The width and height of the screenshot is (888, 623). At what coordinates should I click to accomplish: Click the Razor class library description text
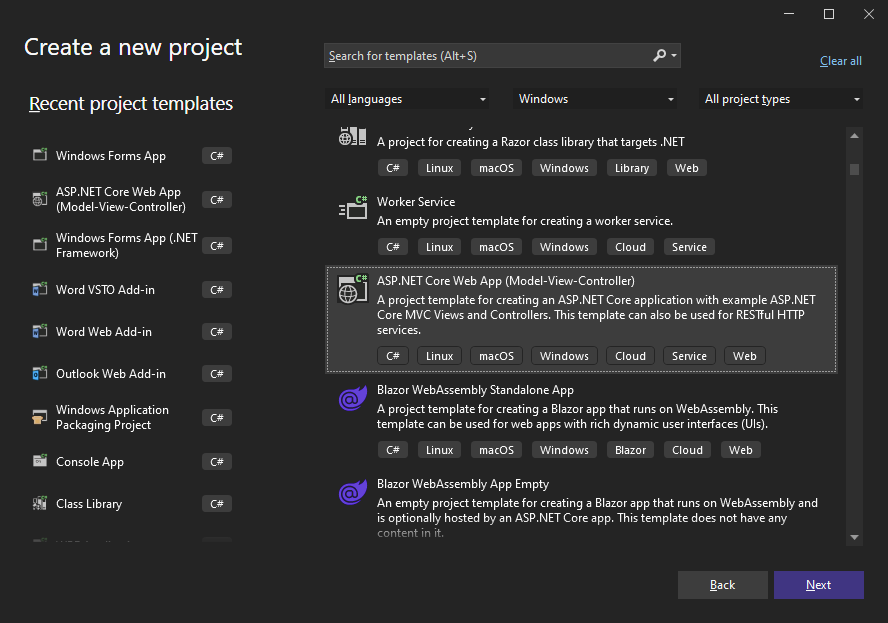[531, 142]
